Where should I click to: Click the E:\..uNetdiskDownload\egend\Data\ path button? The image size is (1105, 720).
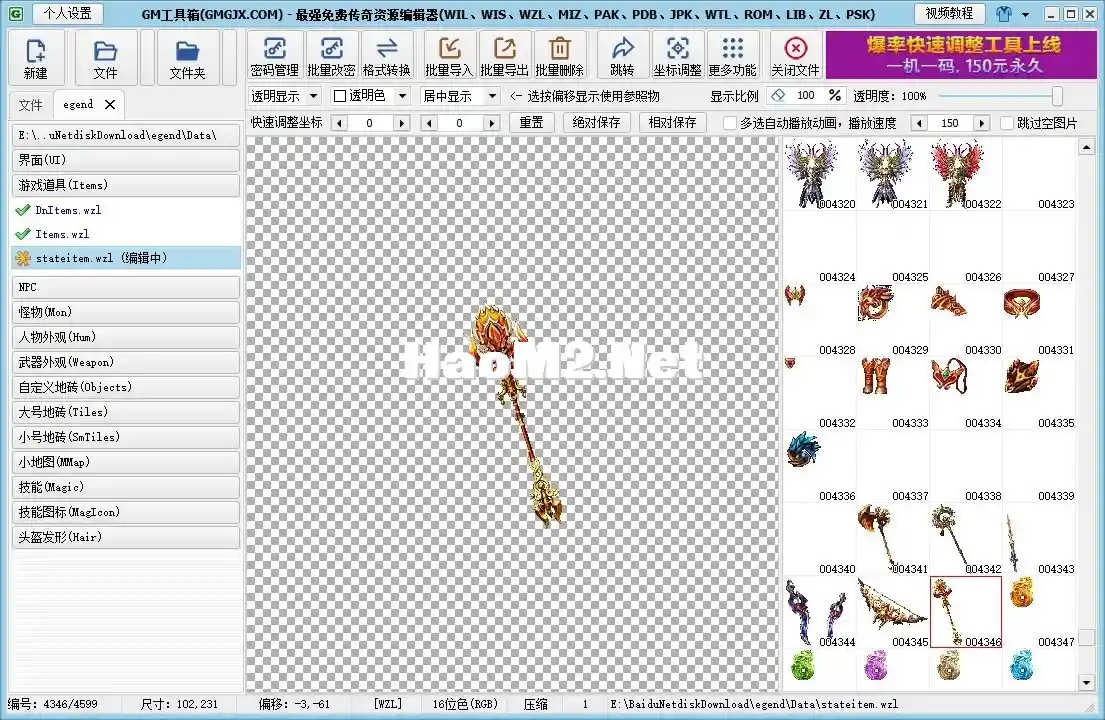[126, 135]
